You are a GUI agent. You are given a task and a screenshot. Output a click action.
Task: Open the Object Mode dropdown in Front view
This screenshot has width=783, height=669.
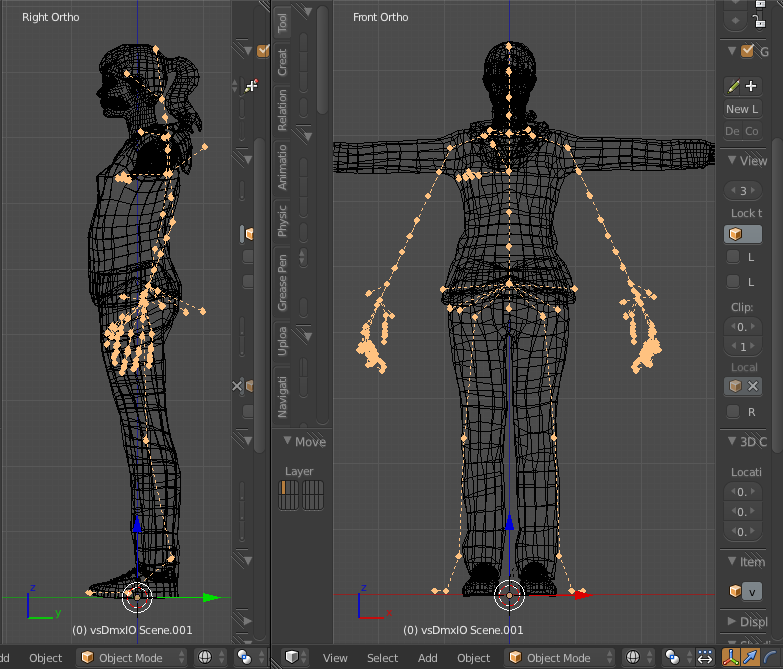tap(557, 657)
